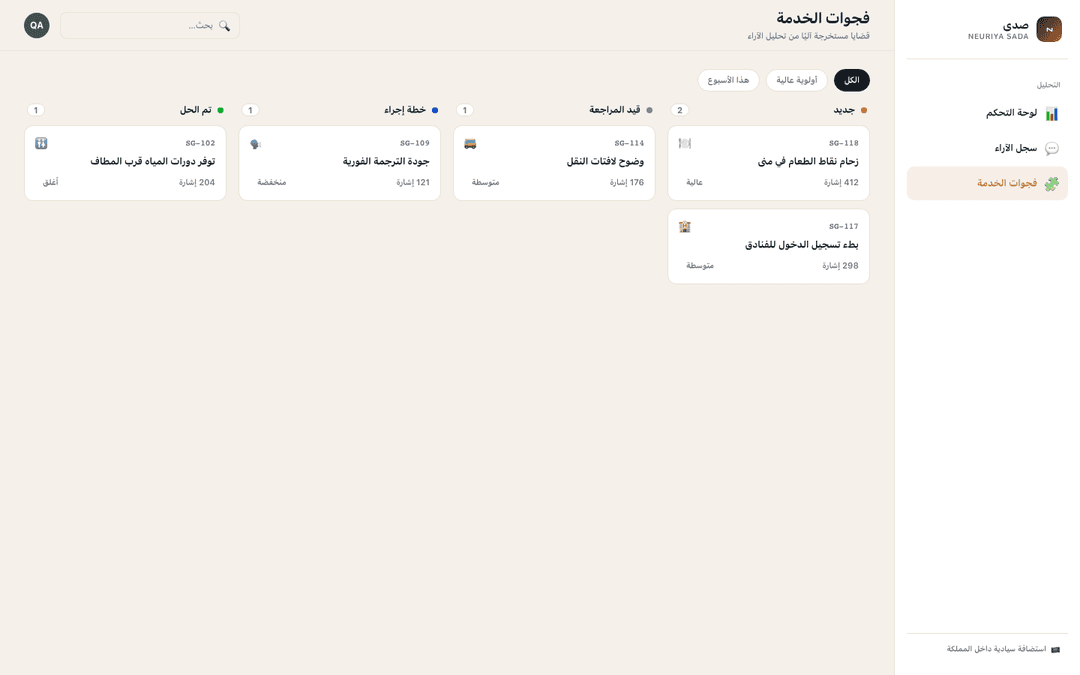Click the ID SG-118
The width and height of the screenshot is (1080, 675).
click(x=844, y=143)
